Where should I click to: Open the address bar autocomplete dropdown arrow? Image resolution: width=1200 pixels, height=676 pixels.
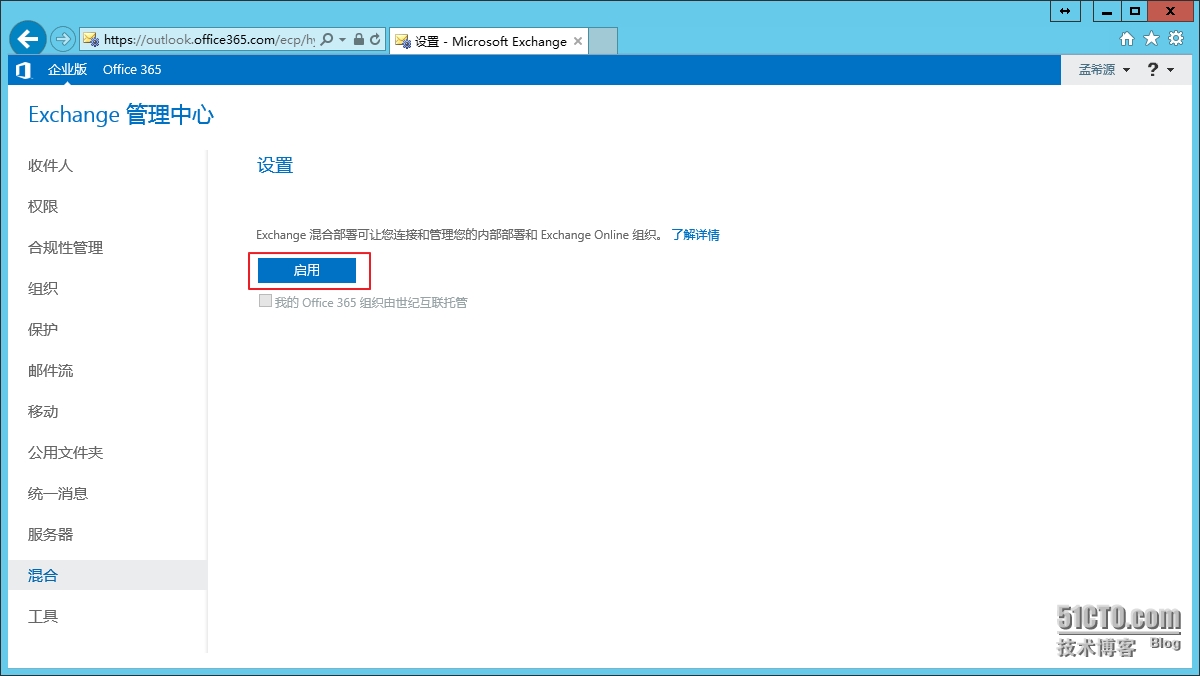tap(342, 40)
